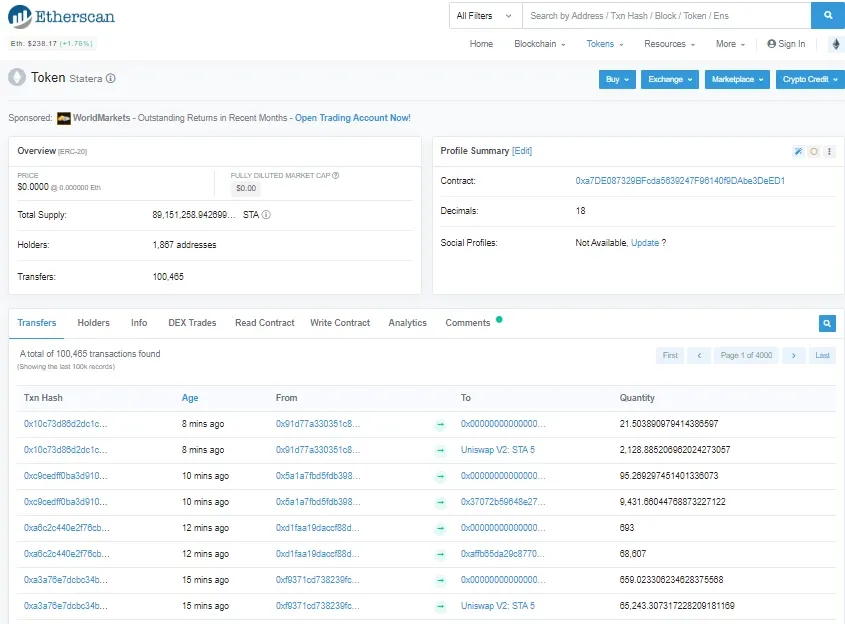The width and height of the screenshot is (845, 624).
Task: Open the Exchange dropdown button
Action: coord(670,79)
